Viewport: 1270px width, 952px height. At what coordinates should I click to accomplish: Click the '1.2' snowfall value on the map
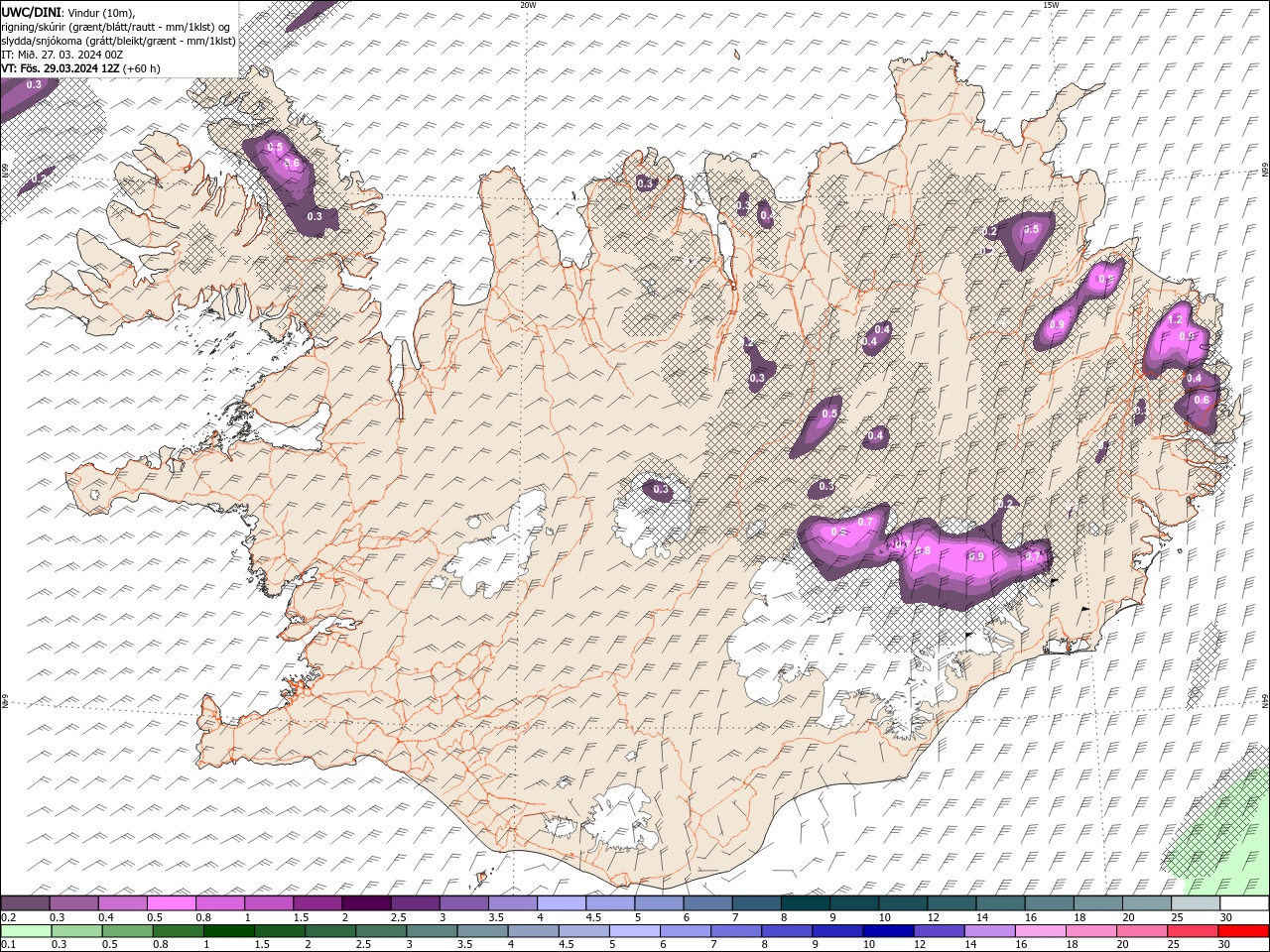click(x=1176, y=319)
